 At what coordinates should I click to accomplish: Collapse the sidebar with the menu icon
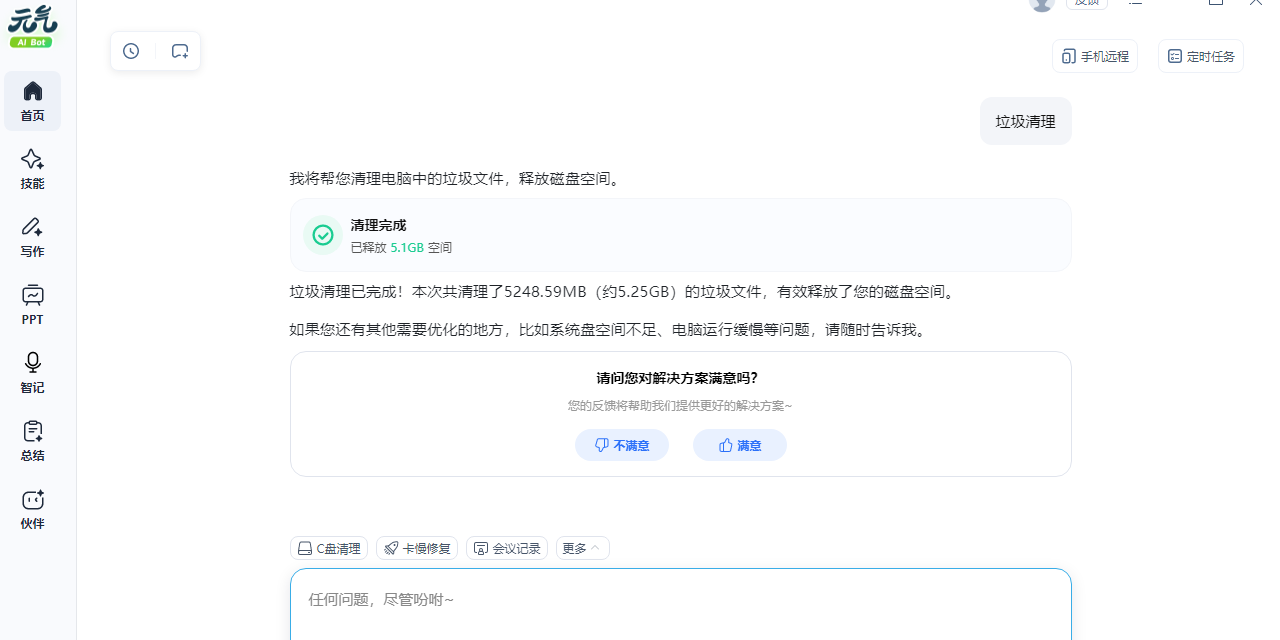[x=1135, y=4]
